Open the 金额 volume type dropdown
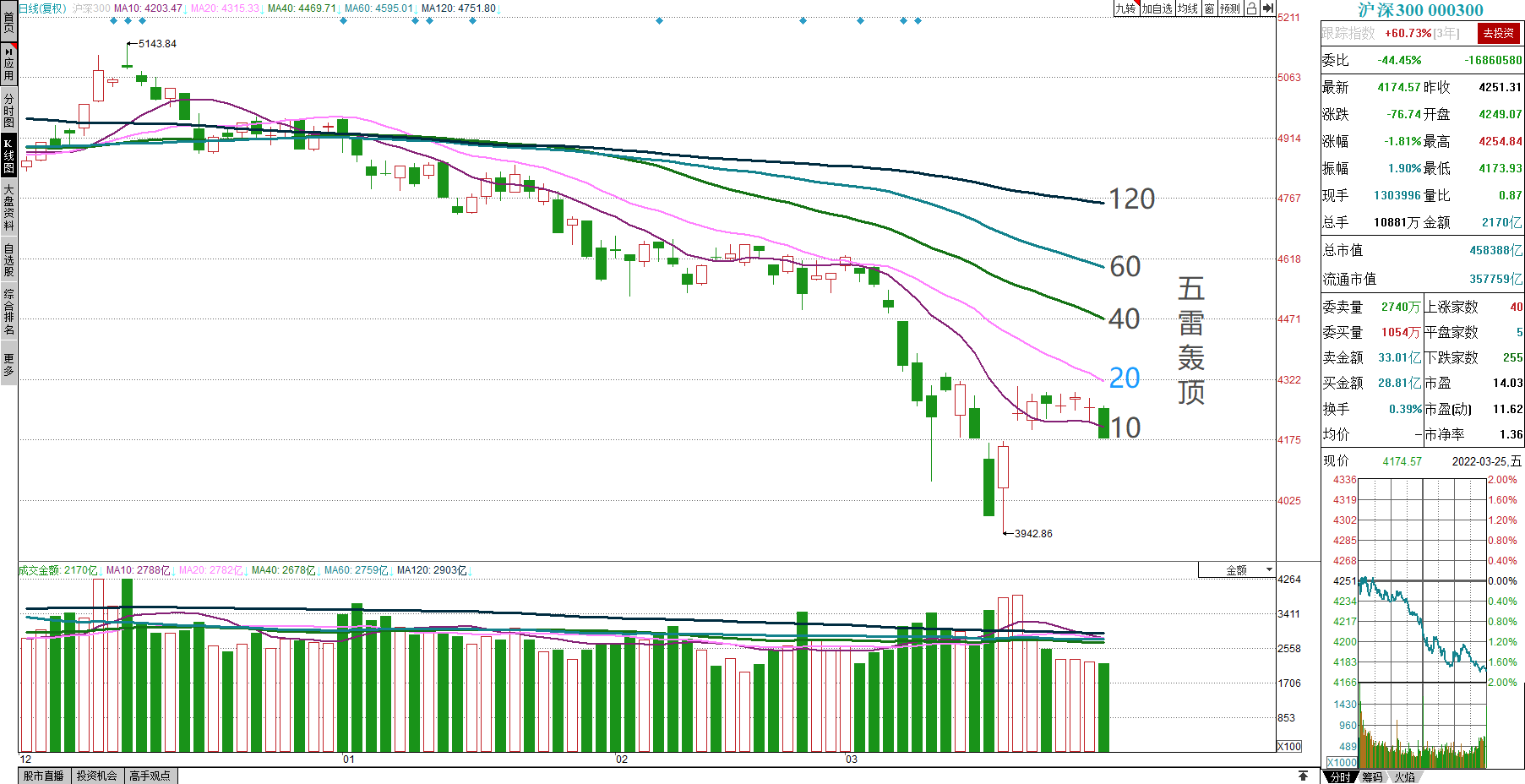 pos(1237,570)
